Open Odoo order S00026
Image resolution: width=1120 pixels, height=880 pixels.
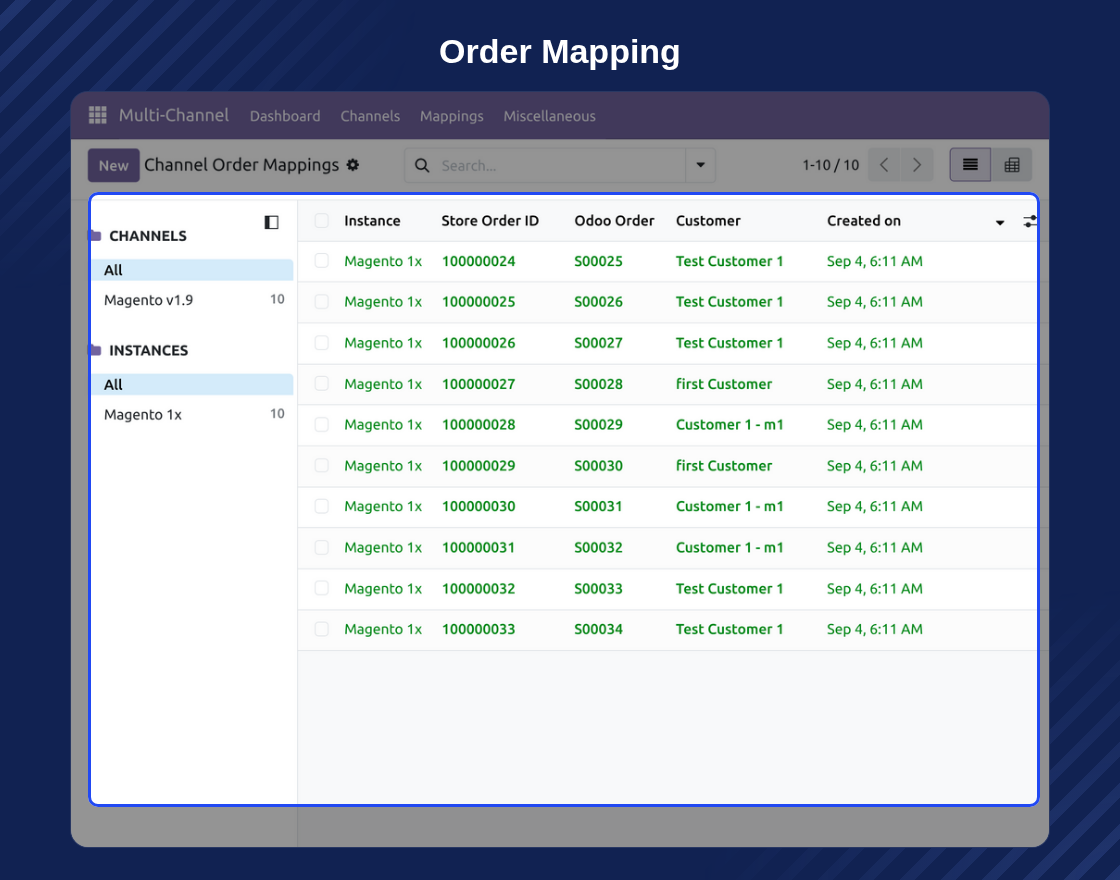click(x=599, y=302)
